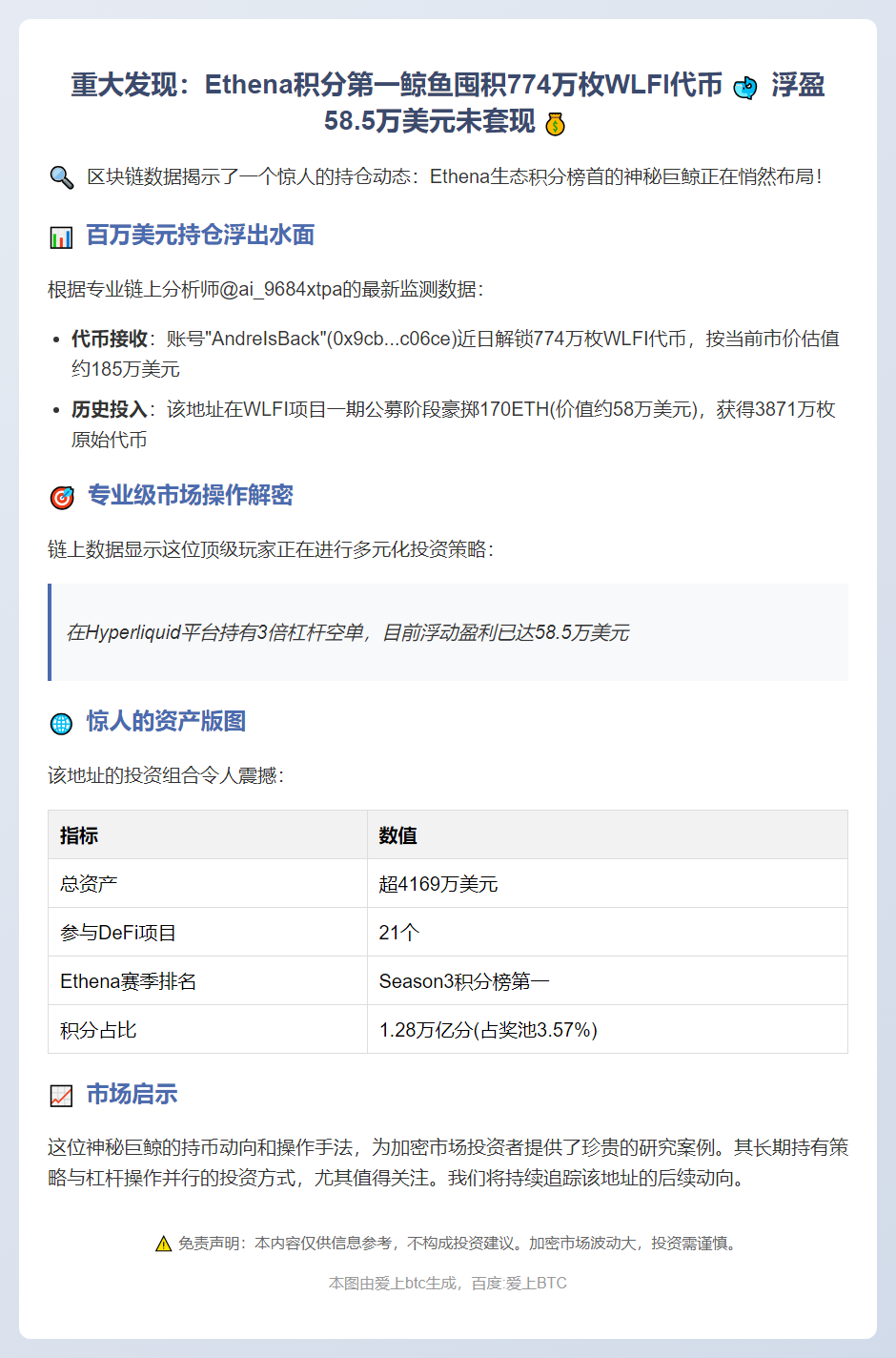Screen dimensions: 896x1358
Task: Click the rising chart icon next to 市场启示
Action: [61, 1095]
